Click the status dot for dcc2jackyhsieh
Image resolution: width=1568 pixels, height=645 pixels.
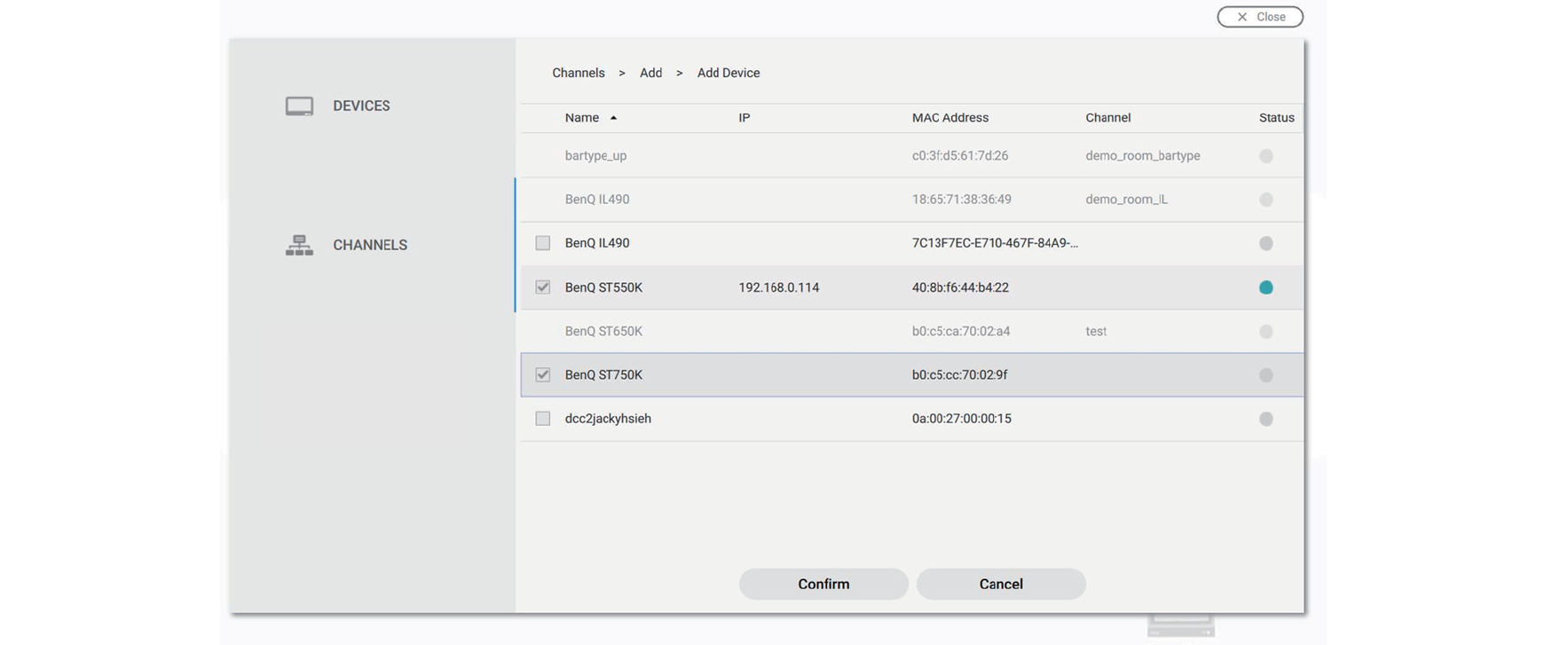[x=1265, y=419]
